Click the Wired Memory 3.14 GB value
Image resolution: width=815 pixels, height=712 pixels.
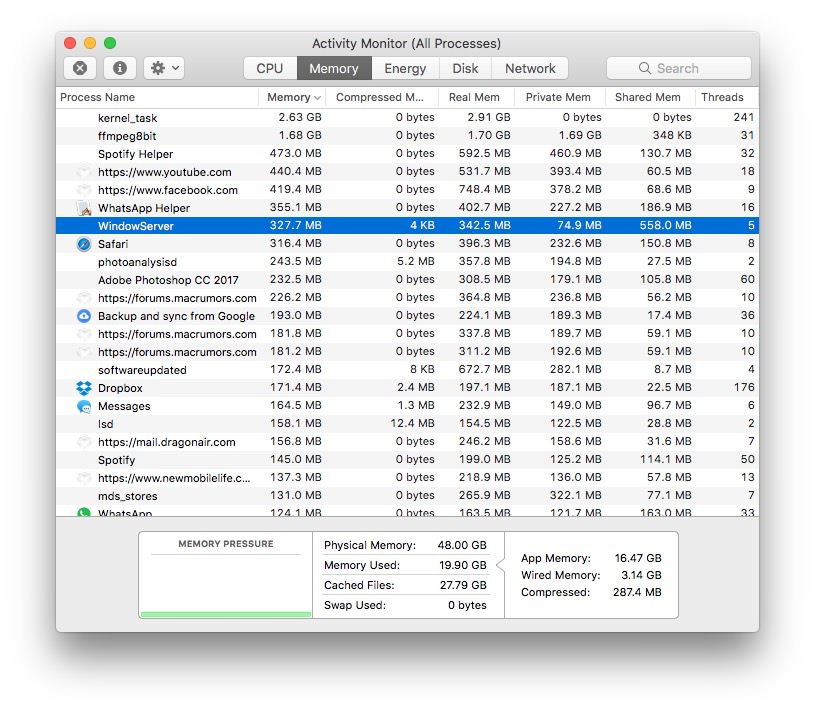click(641, 575)
